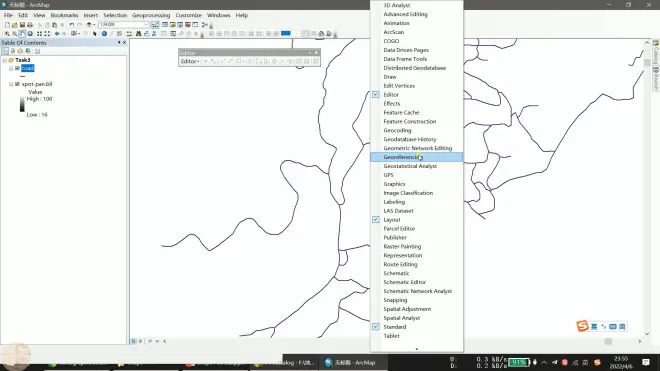Viewport: 660px width, 371px height.
Task: Select the Pan hand tool
Action: pos(22,34)
